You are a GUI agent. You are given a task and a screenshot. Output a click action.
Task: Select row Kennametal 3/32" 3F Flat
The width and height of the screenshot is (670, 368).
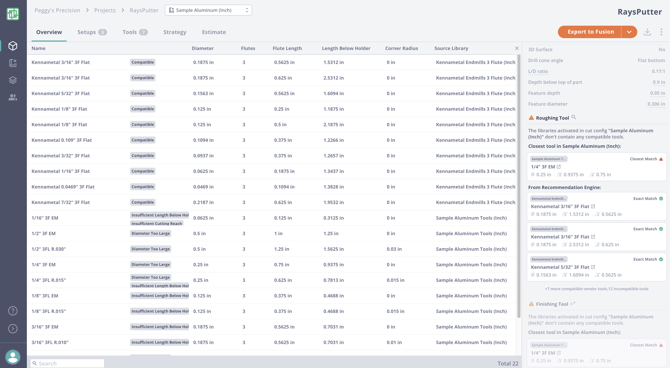(x=272, y=156)
